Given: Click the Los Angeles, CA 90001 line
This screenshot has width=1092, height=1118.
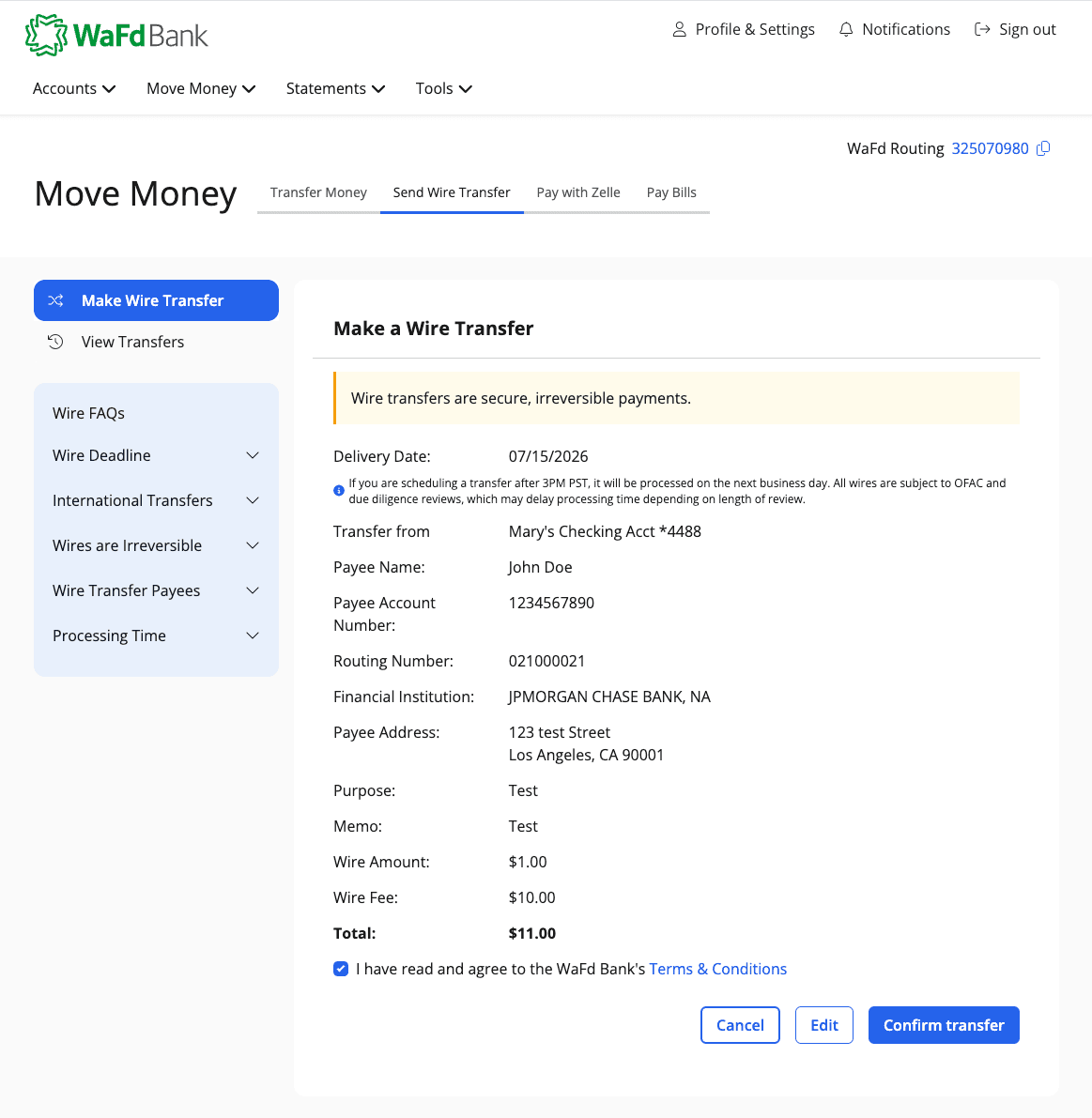Looking at the screenshot, I should pyautogui.click(x=586, y=755).
